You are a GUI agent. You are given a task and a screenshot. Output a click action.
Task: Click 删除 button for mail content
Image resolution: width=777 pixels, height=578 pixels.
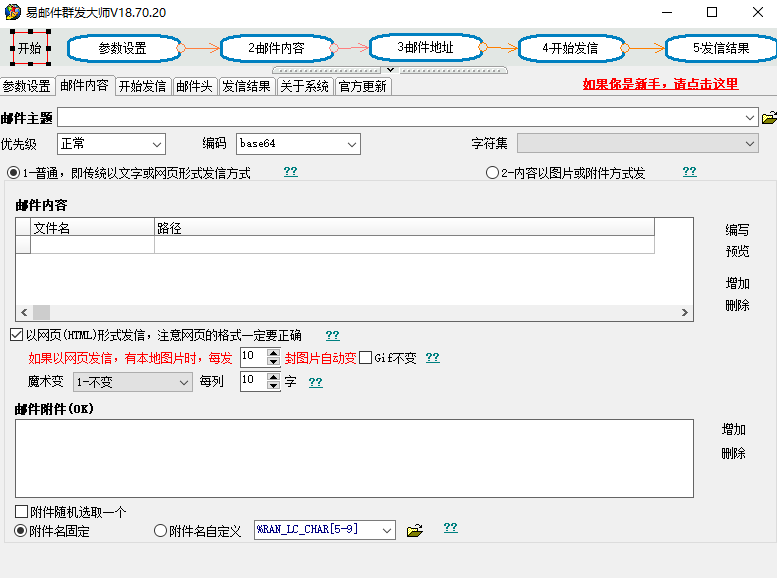(737, 305)
